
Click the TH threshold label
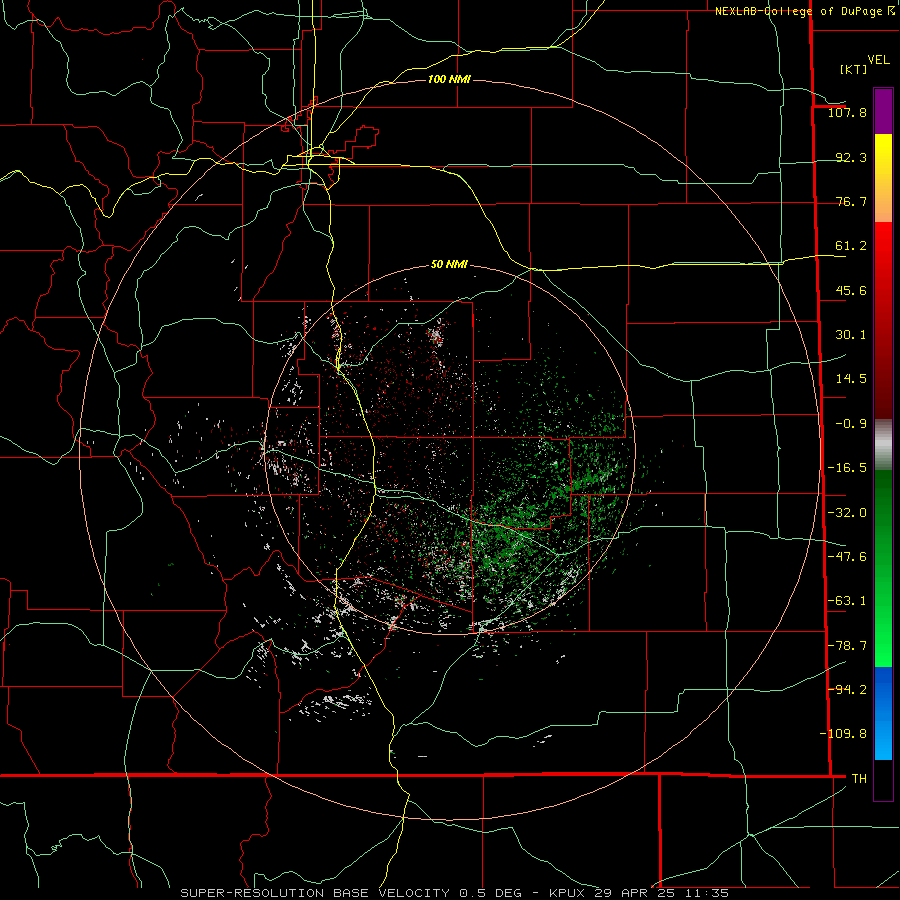point(859,779)
